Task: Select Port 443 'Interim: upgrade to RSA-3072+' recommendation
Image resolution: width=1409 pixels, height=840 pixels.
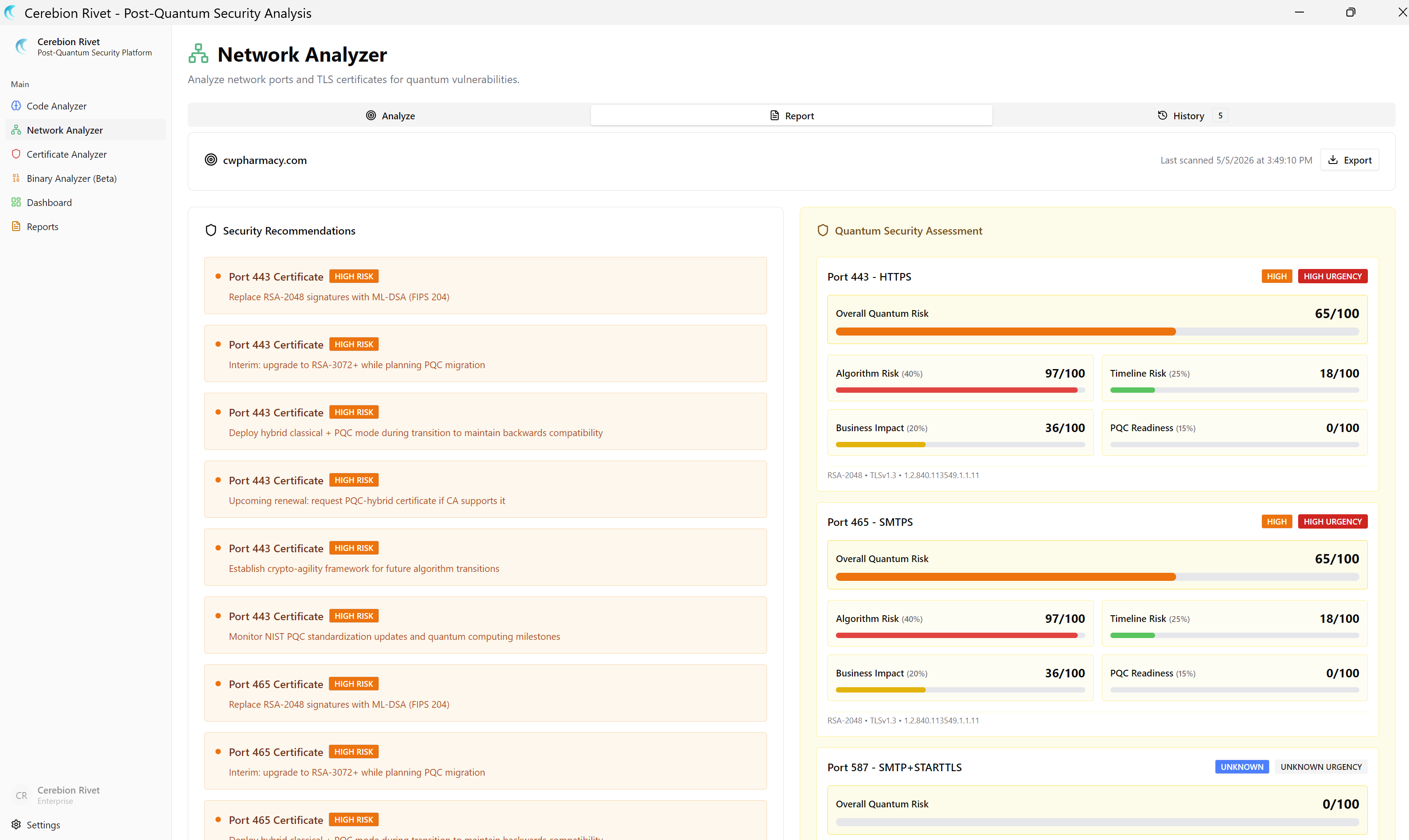Action: pos(485,354)
